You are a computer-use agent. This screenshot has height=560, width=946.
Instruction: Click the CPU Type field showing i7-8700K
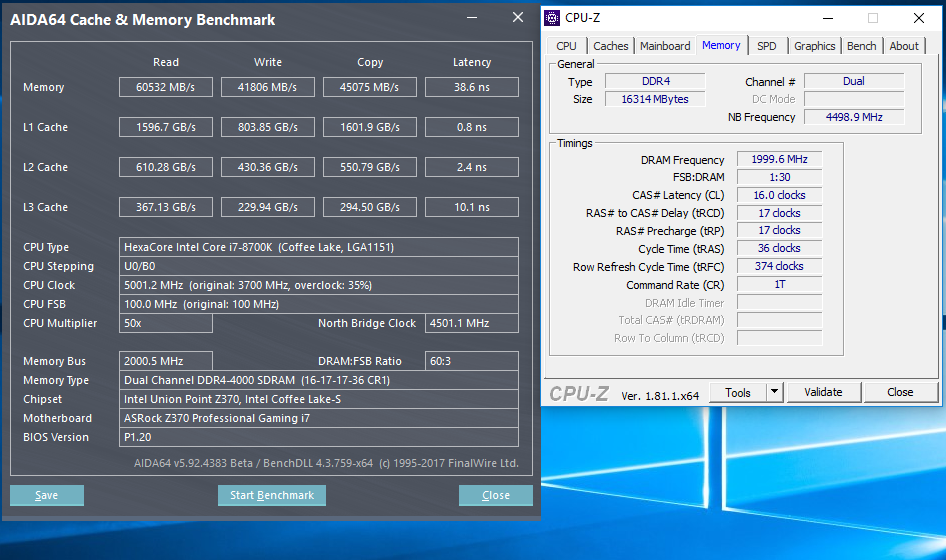(319, 247)
